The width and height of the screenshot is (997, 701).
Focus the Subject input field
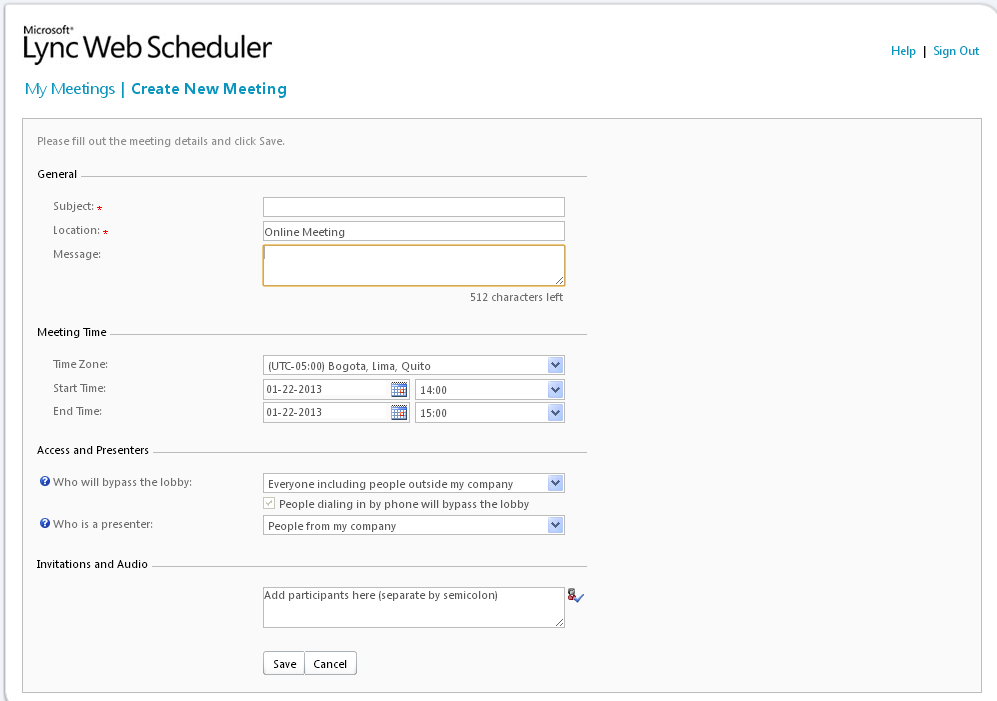pyautogui.click(x=413, y=207)
